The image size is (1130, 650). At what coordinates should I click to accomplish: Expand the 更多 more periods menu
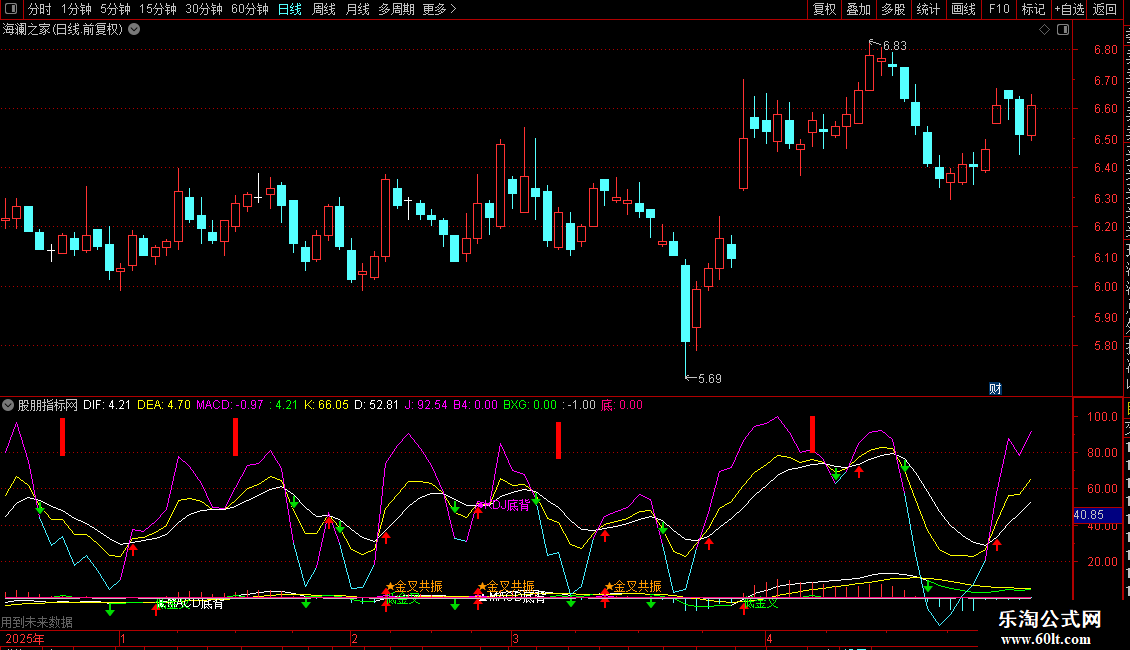440,9
